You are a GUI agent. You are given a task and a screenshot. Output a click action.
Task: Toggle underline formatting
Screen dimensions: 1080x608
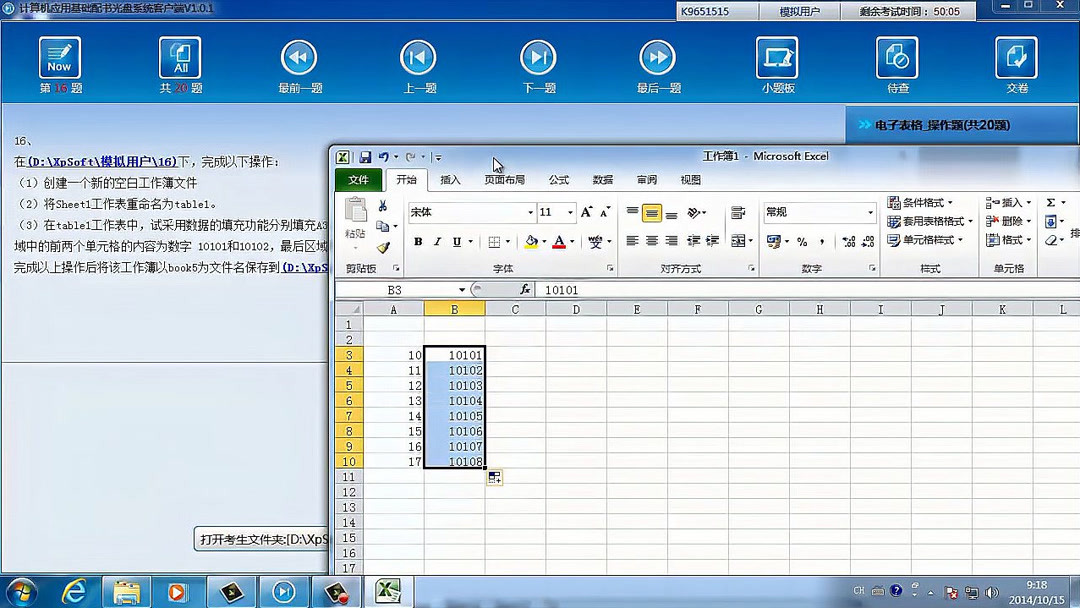[x=456, y=241]
